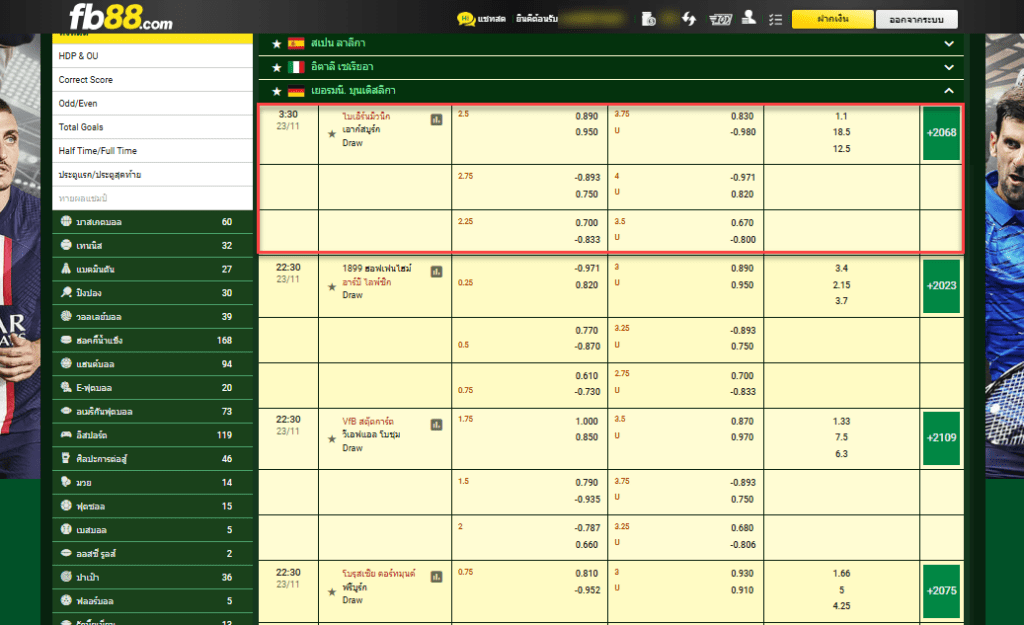Screen dimensions: 1024x625
Task: Click the refresh balance arrows icon
Action: click(689, 19)
